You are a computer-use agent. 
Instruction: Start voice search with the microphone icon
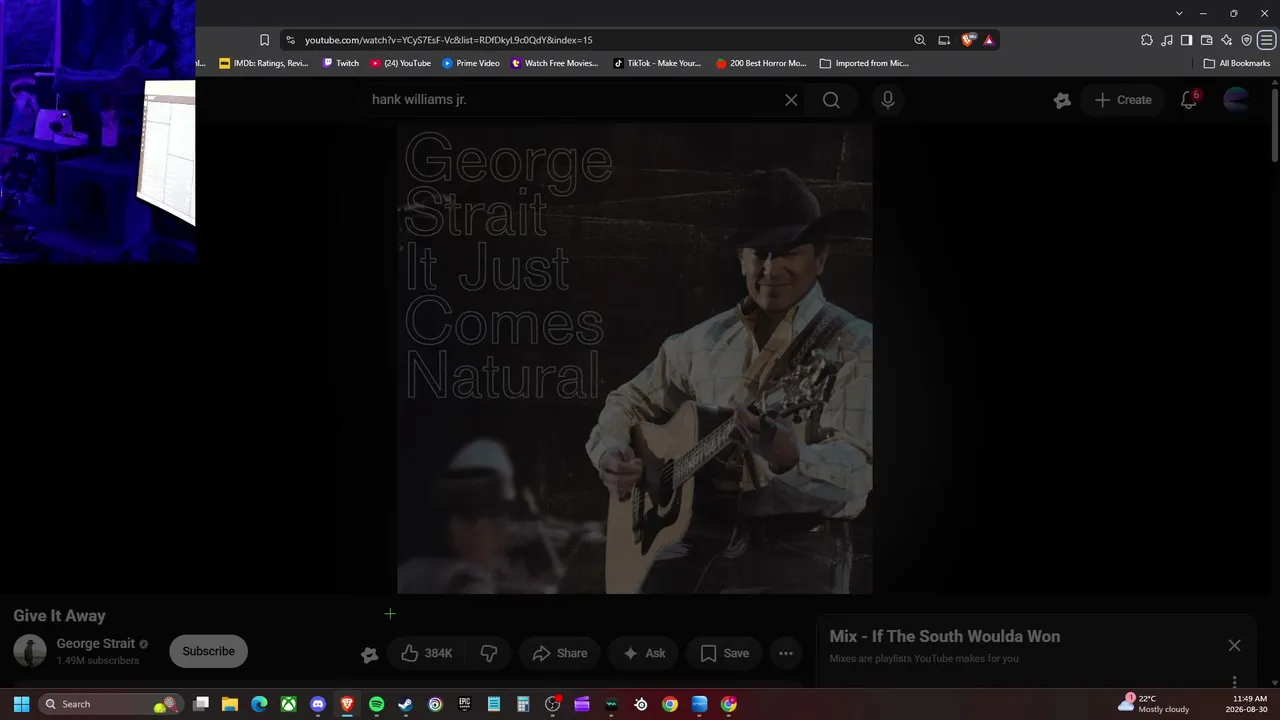coord(887,100)
